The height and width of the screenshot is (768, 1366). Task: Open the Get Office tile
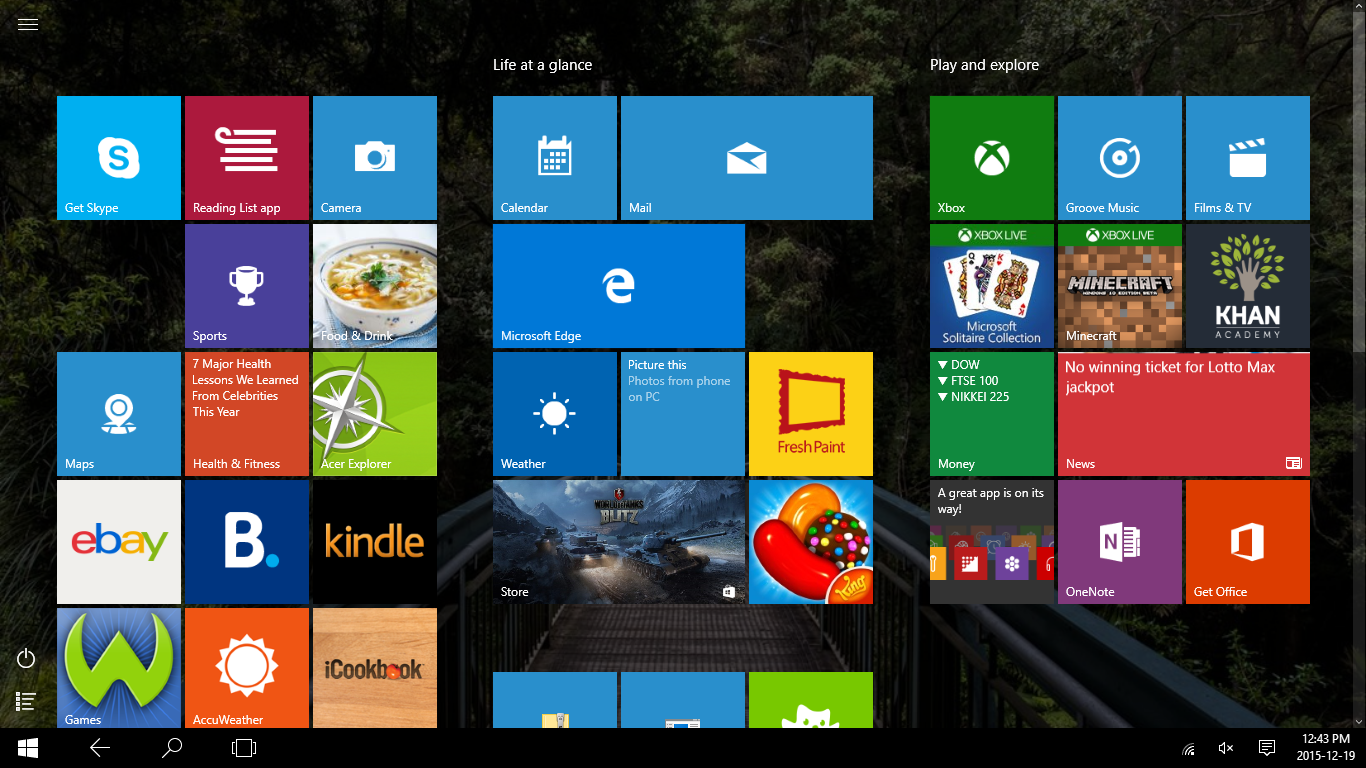1248,542
